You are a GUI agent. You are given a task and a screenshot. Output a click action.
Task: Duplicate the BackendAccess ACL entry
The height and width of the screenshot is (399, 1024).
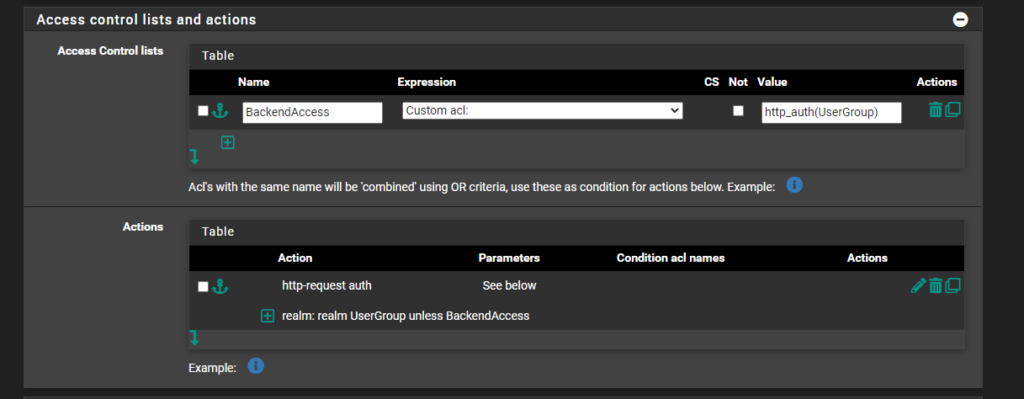[x=953, y=110]
